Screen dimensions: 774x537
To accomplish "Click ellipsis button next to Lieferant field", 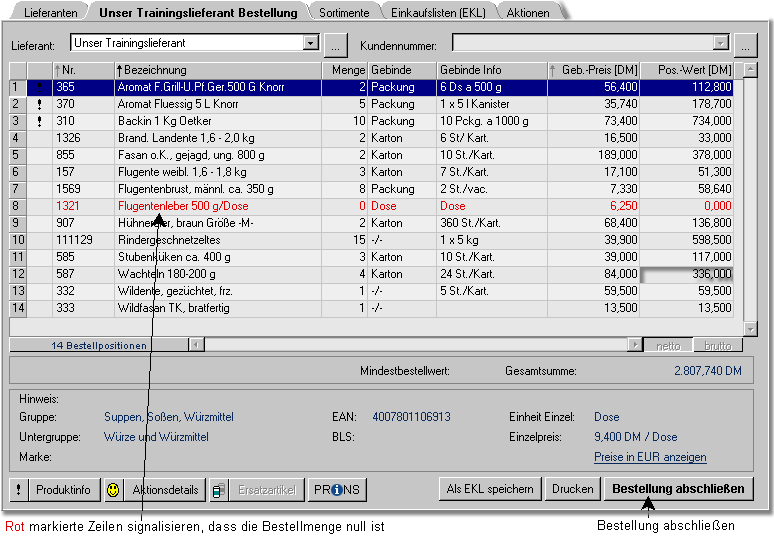I will tap(335, 45).
